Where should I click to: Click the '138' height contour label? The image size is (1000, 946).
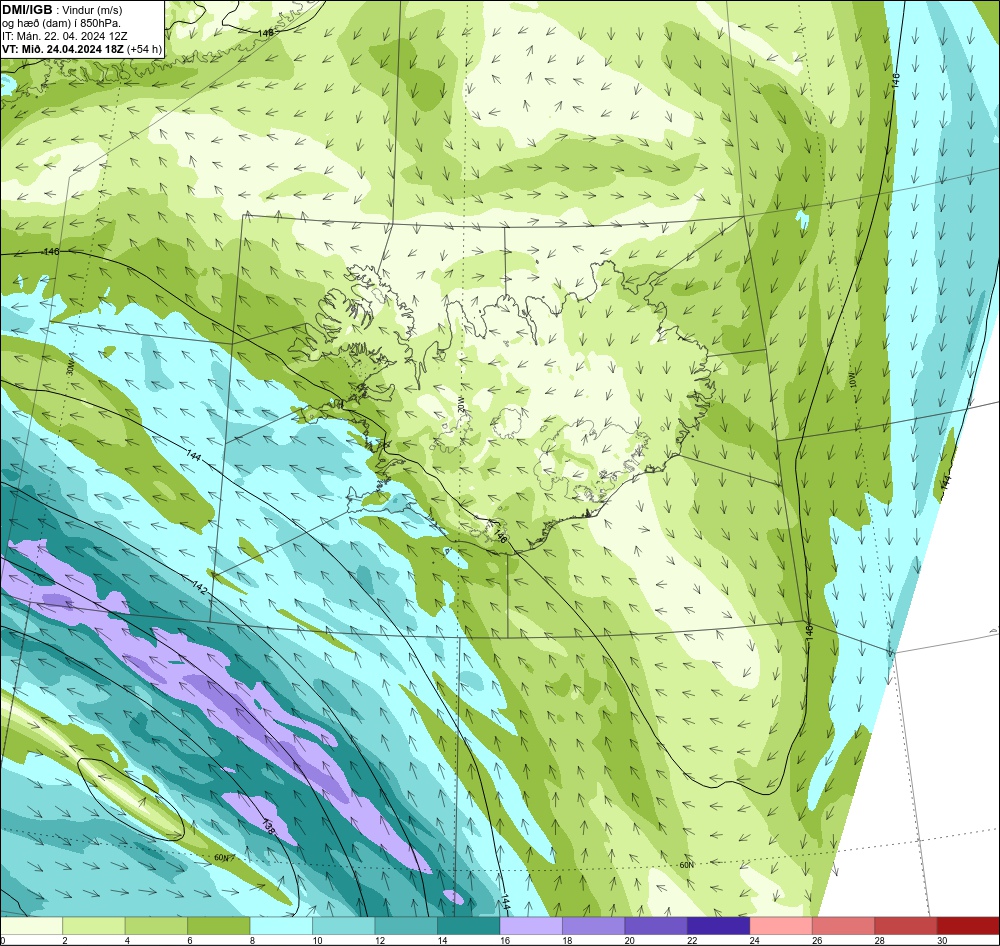click(268, 827)
